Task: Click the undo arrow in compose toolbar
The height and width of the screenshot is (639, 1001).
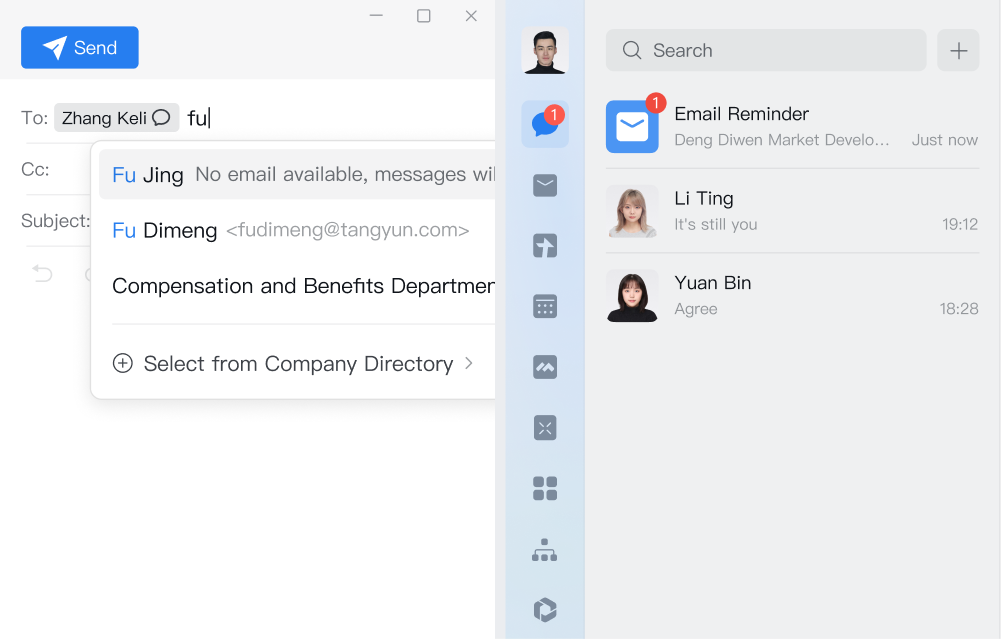Action: [x=42, y=273]
